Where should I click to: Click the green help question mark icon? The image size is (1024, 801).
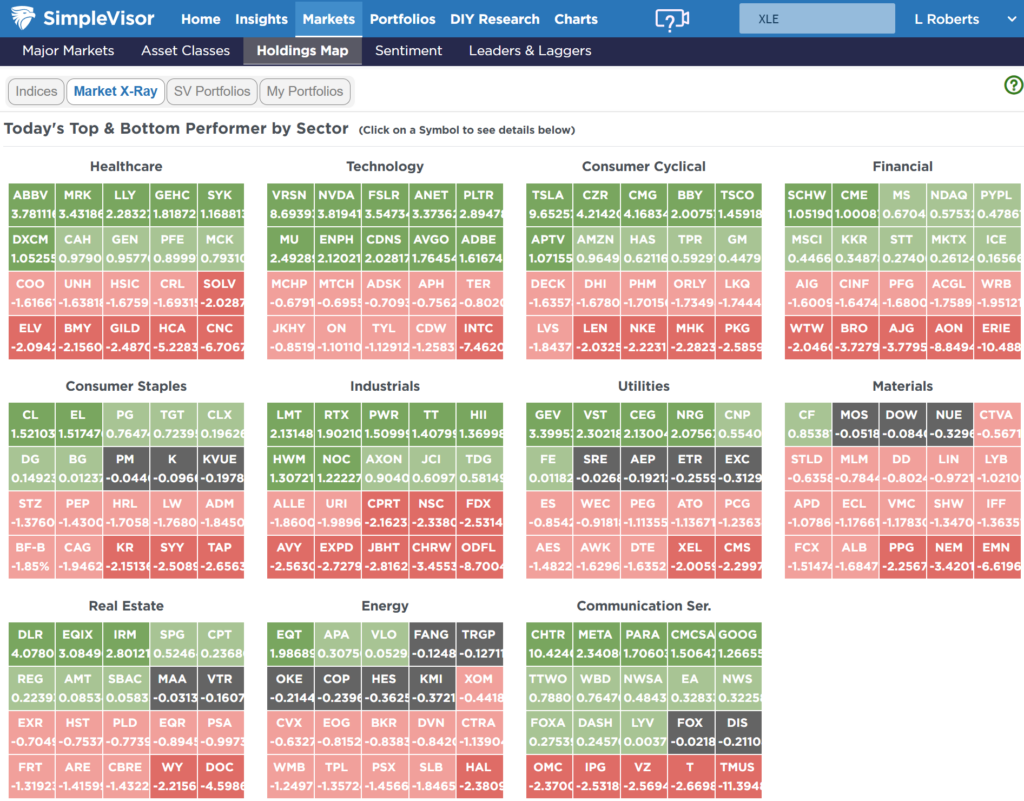(1014, 85)
